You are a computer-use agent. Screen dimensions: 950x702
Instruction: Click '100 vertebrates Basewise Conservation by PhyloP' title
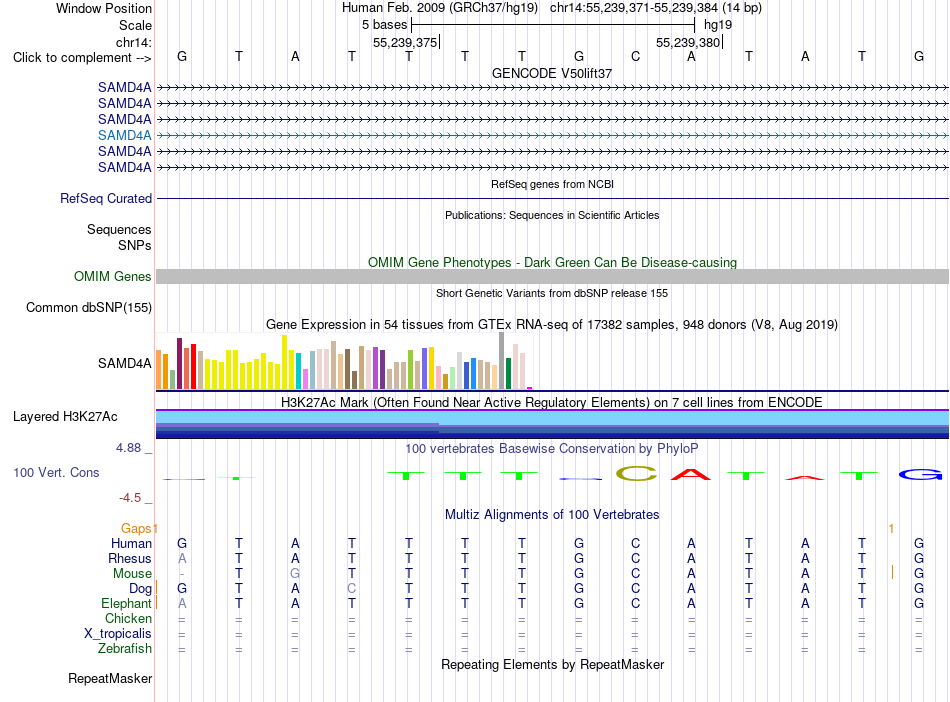[x=552, y=449]
